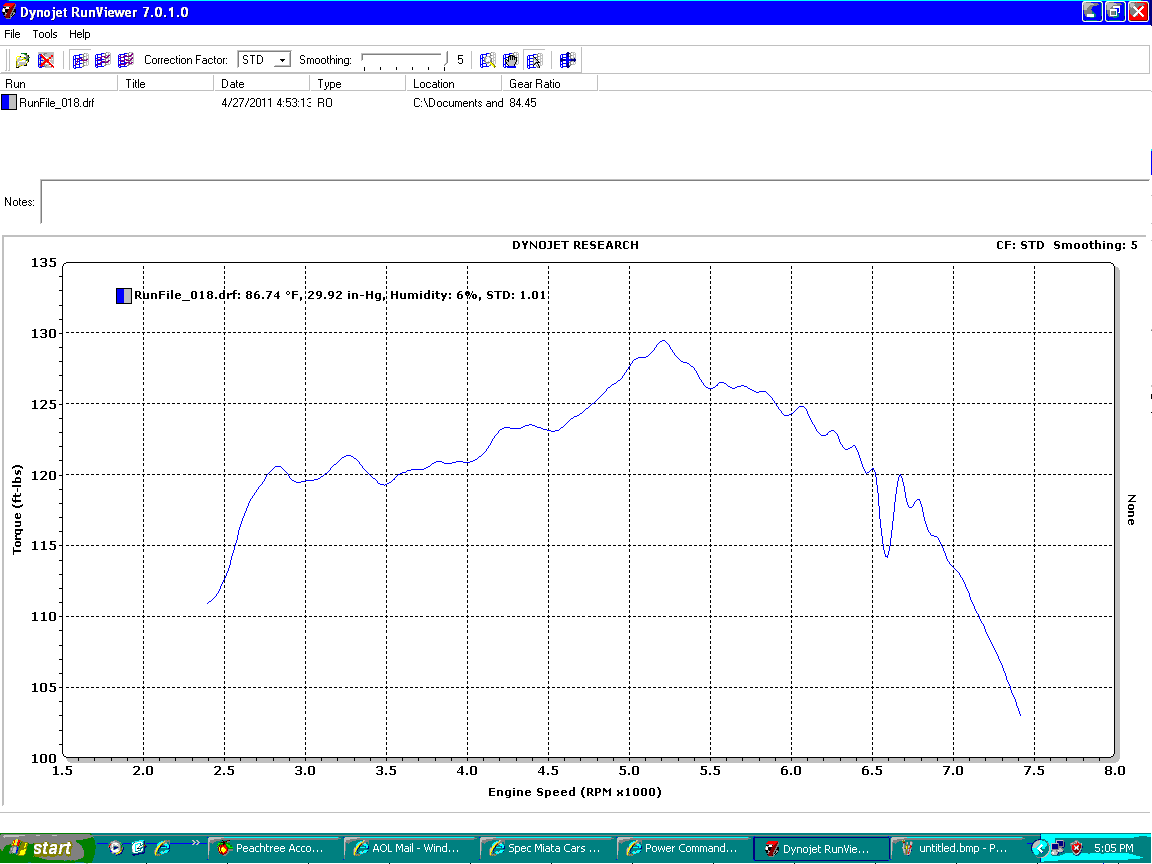The width and height of the screenshot is (1152, 864).
Task: Click inside the Notes text field
Action: [595, 201]
